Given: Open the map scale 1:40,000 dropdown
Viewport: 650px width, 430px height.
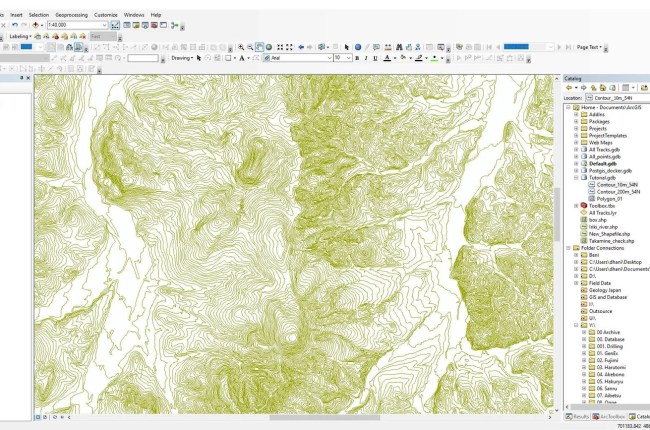Looking at the screenshot, I should [x=104, y=25].
